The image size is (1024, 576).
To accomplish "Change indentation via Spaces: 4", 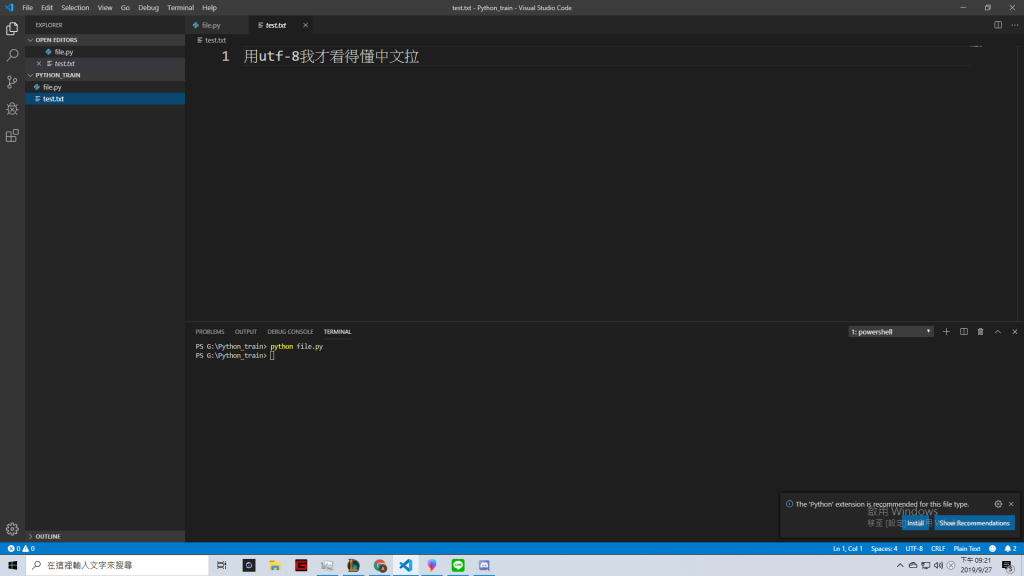I will click(x=884, y=549).
